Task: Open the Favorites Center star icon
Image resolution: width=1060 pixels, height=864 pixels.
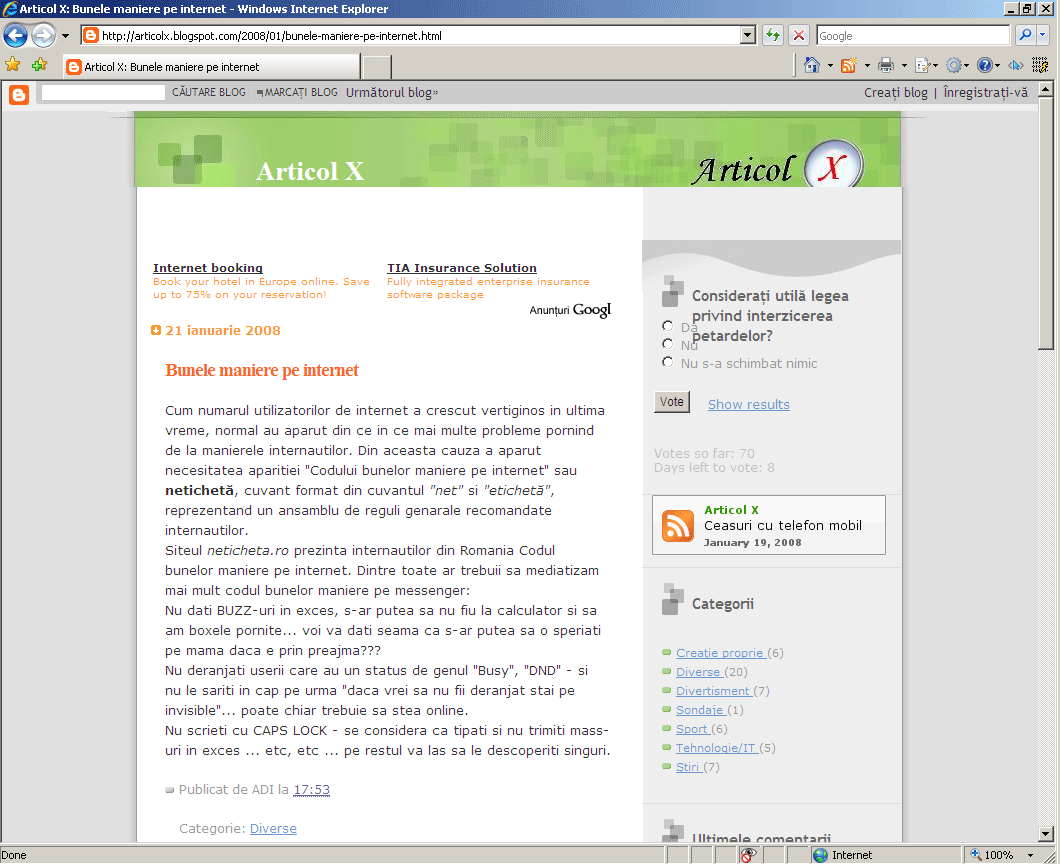Action: point(13,65)
